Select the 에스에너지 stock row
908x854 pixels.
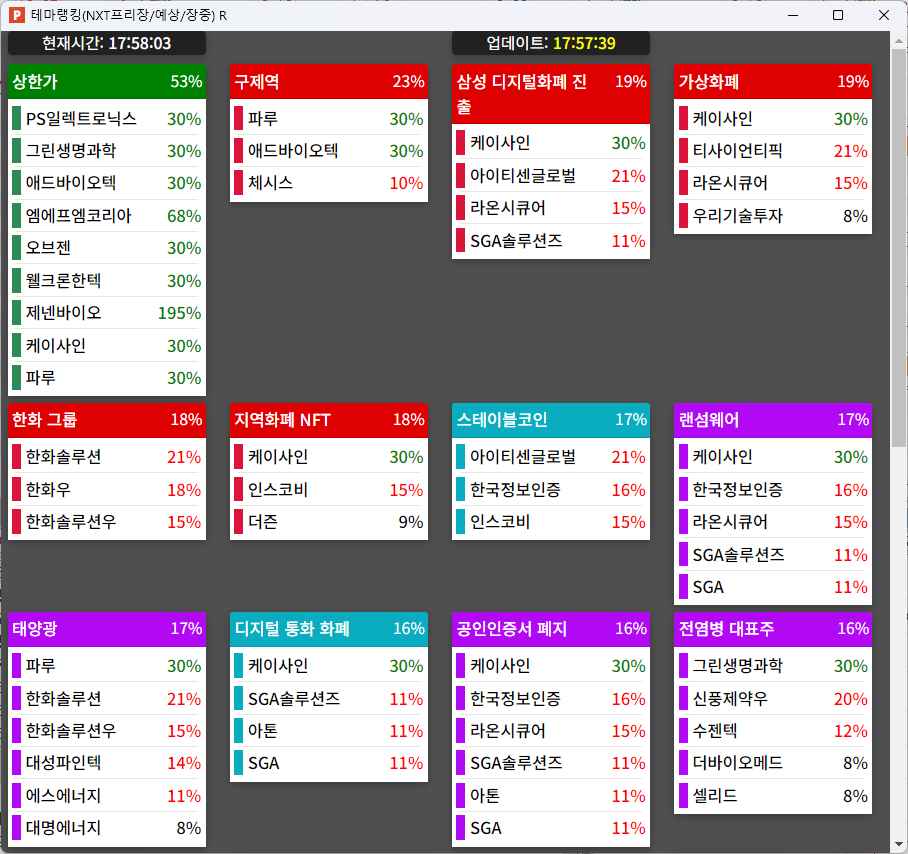click(x=107, y=796)
